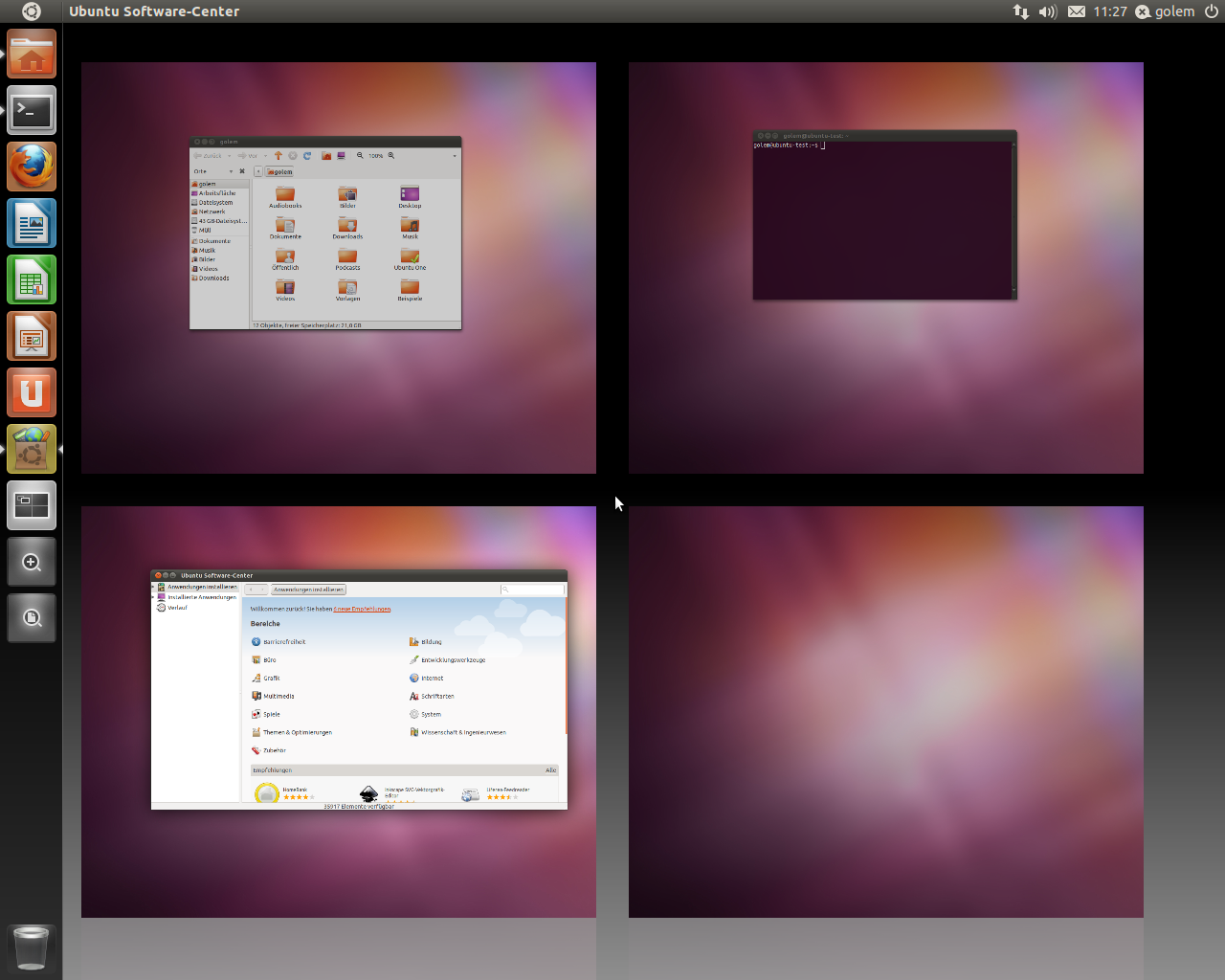Image resolution: width=1225 pixels, height=980 pixels.
Task: Click the Software Center search field
Action: [531, 590]
